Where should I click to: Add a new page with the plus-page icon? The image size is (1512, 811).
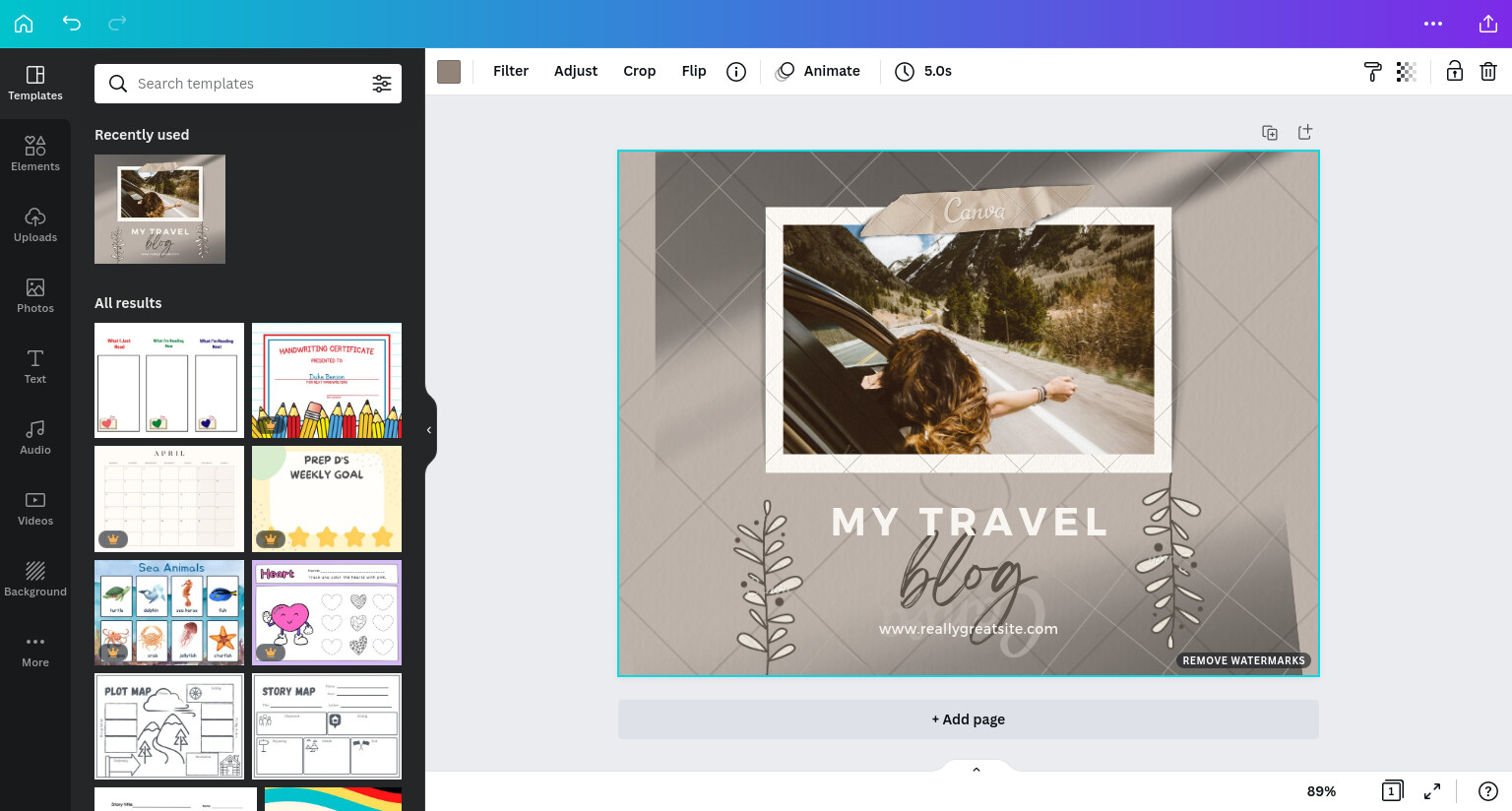(x=1305, y=132)
